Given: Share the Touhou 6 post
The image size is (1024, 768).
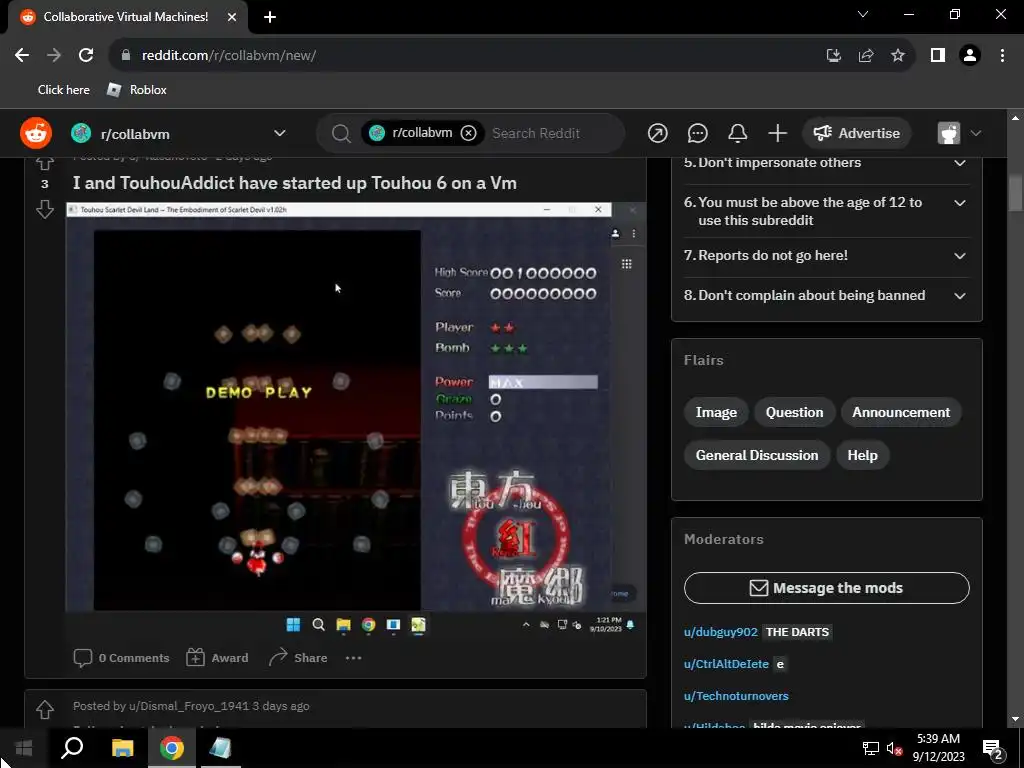Looking at the screenshot, I should click(x=298, y=658).
